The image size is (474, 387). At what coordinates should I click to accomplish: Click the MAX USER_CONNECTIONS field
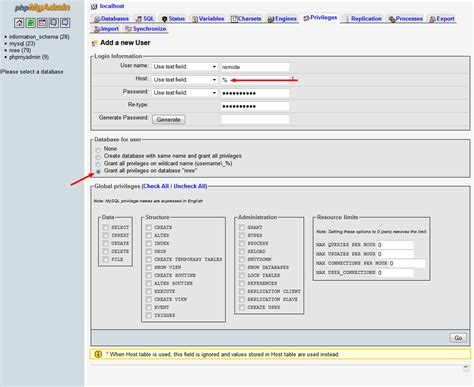click(395, 273)
